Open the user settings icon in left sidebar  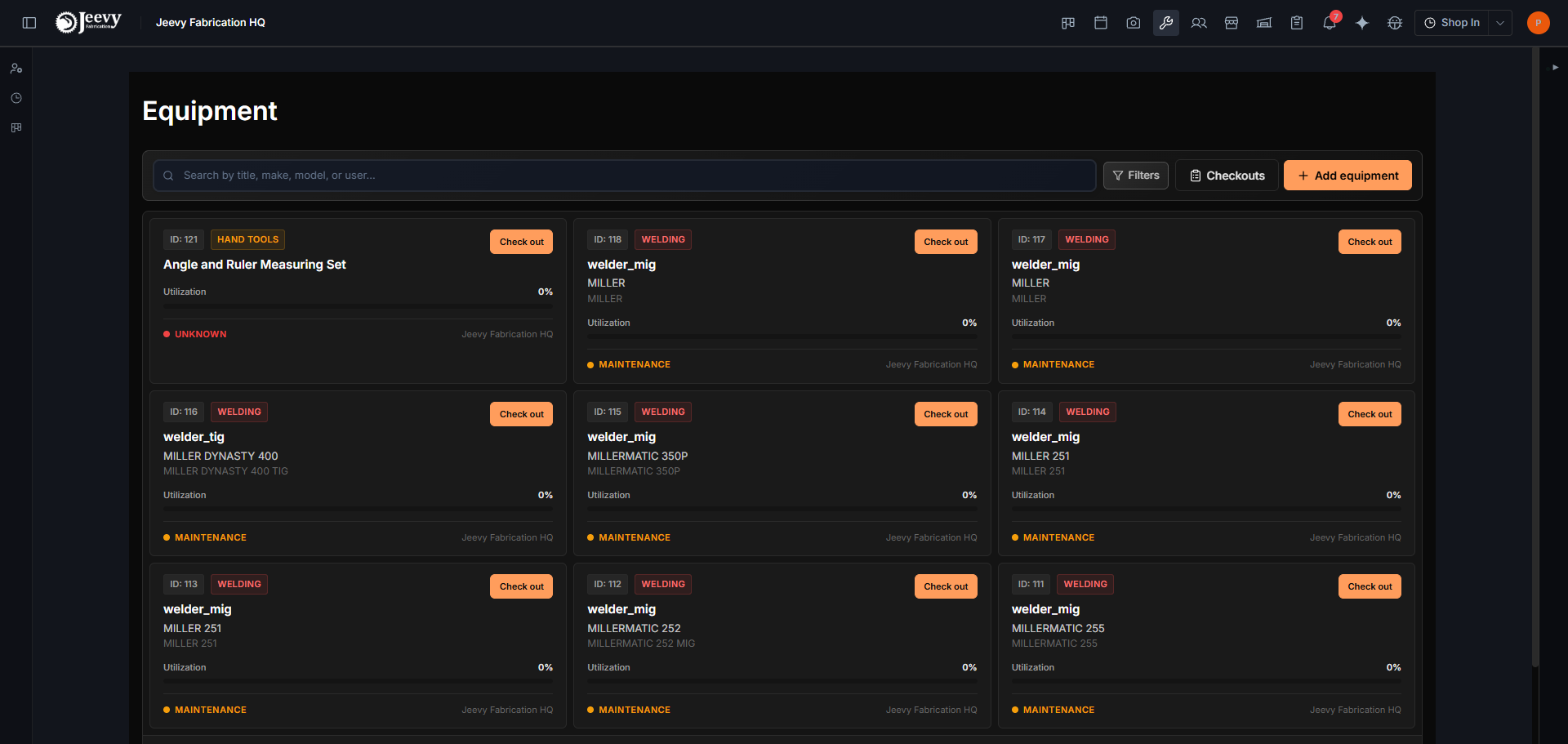pyautogui.click(x=16, y=69)
